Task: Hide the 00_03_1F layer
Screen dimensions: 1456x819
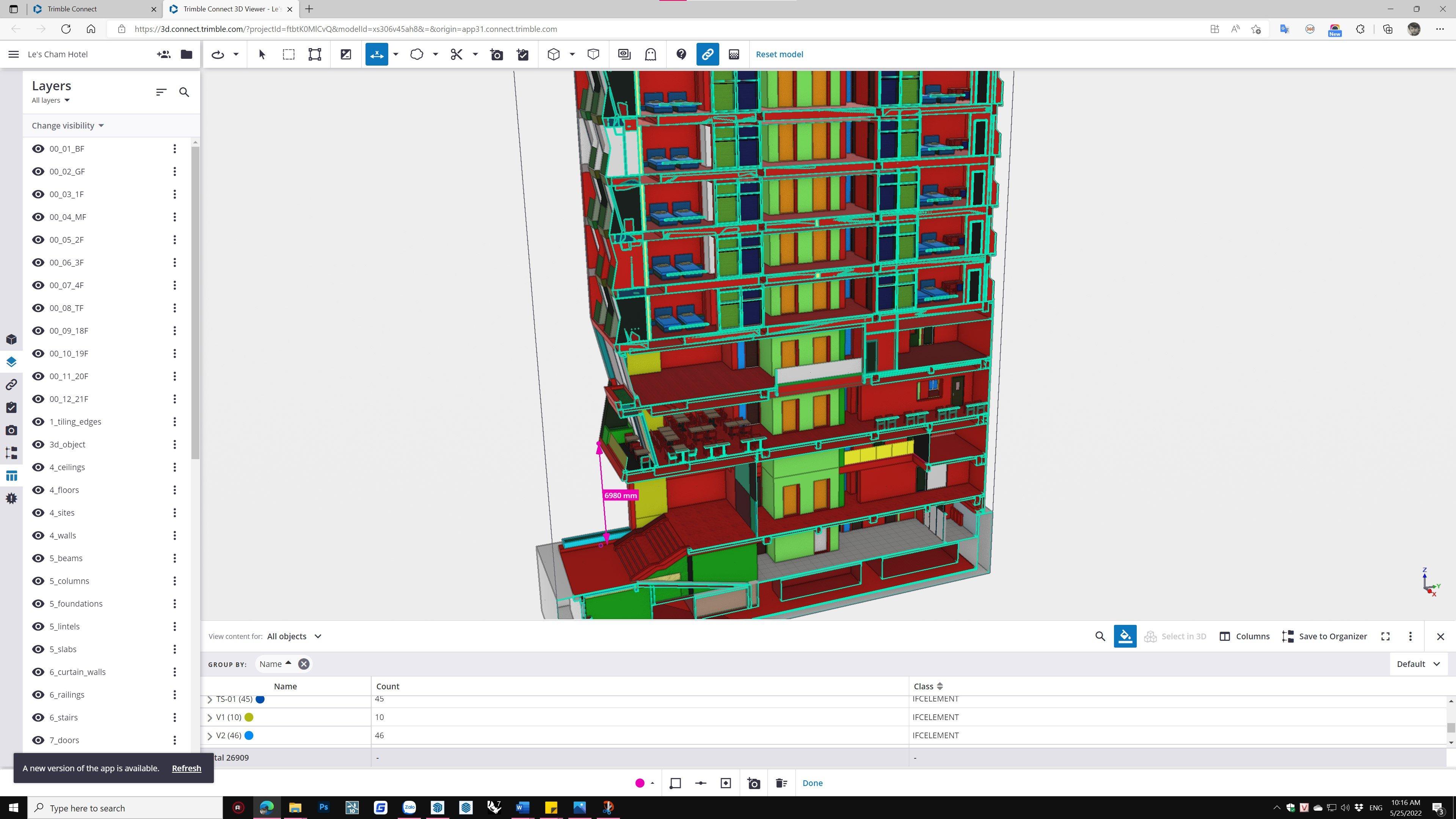Action: point(38,194)
